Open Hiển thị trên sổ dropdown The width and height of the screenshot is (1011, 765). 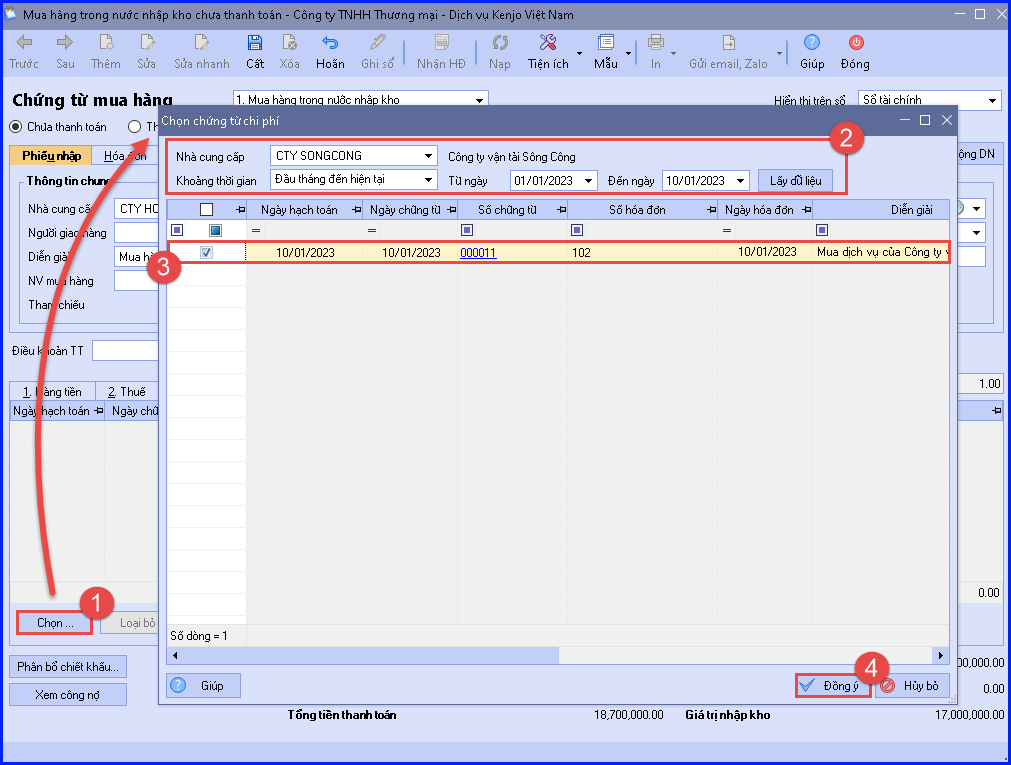pyautogui.click(x=992, y=100)
